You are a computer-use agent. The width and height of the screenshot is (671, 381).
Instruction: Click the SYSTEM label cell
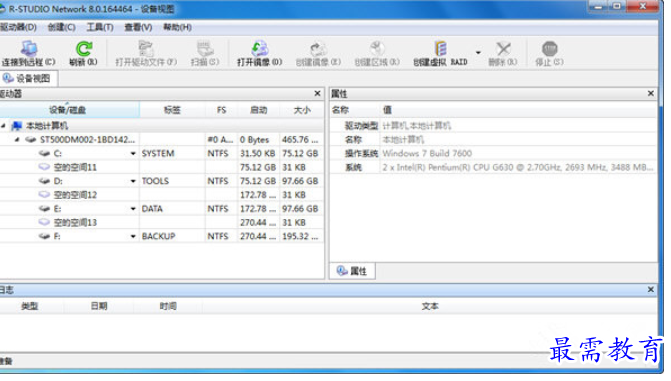click(x=158, y=153)
